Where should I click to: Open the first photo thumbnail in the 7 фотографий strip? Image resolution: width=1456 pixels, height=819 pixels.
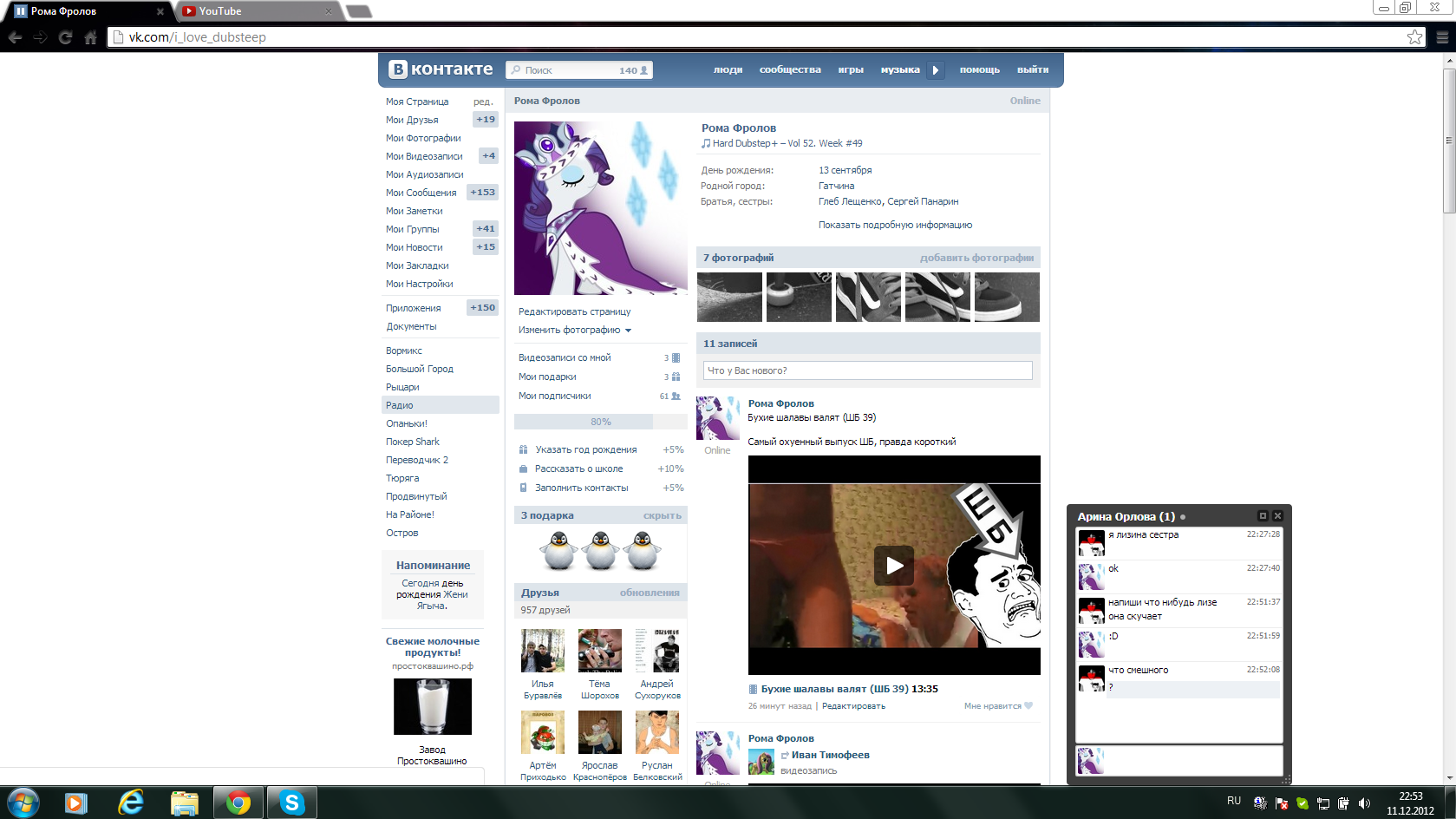pos(729,297)
